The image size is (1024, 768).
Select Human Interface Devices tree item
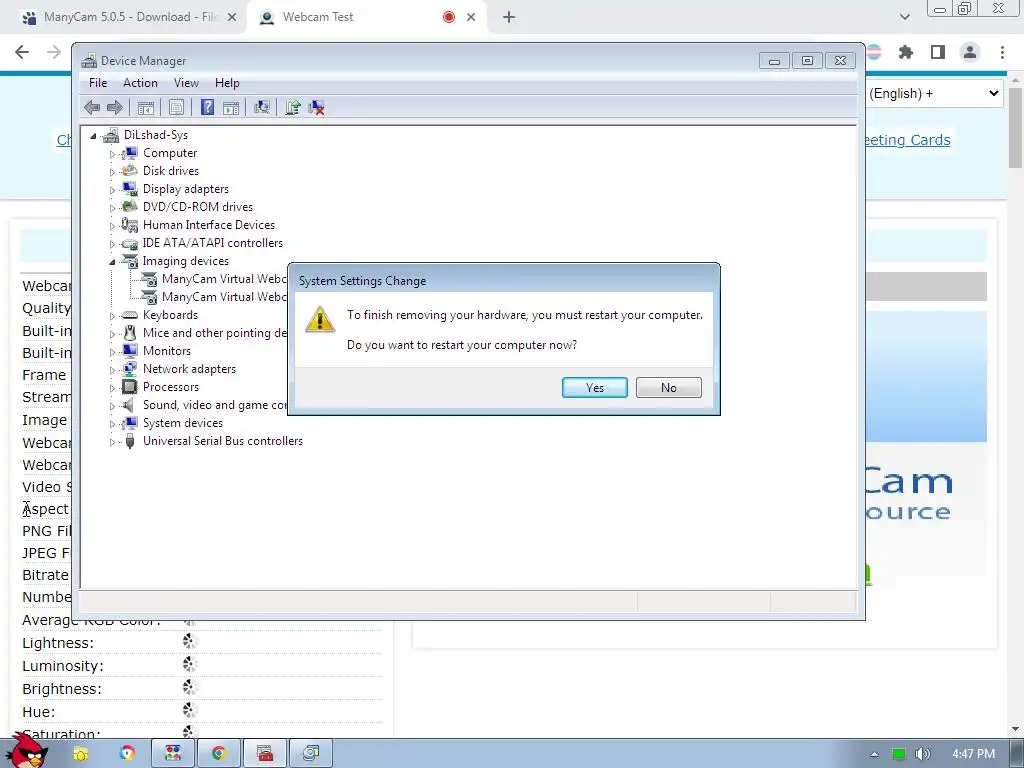click(x=209, y=225)
